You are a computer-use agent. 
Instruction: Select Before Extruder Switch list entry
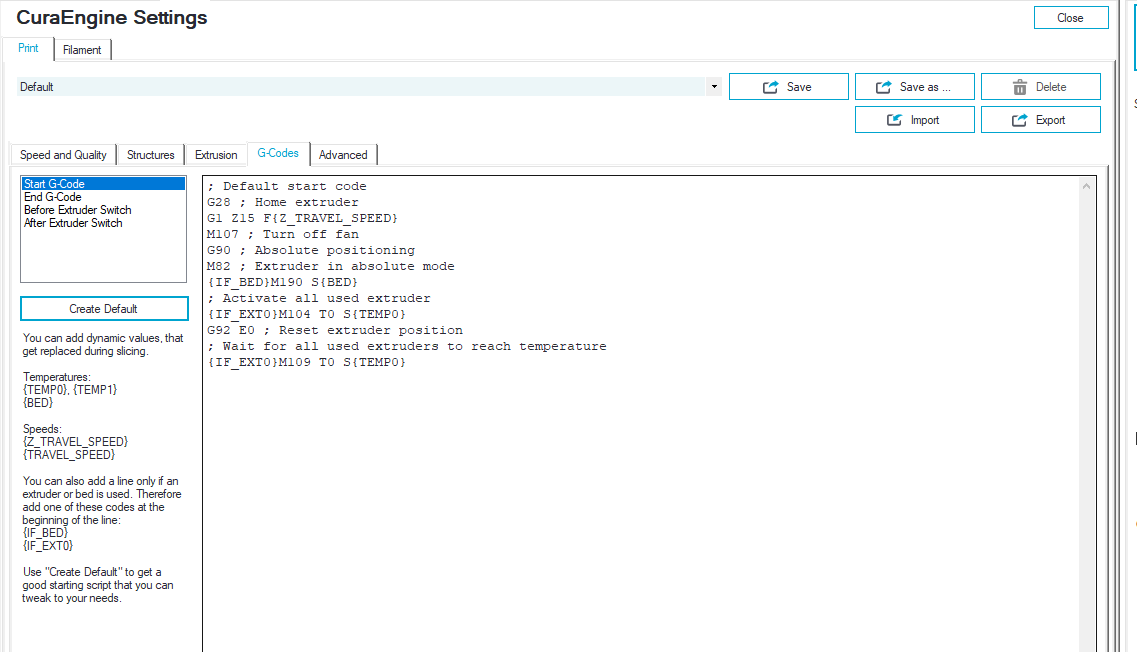tap(78, 210)
